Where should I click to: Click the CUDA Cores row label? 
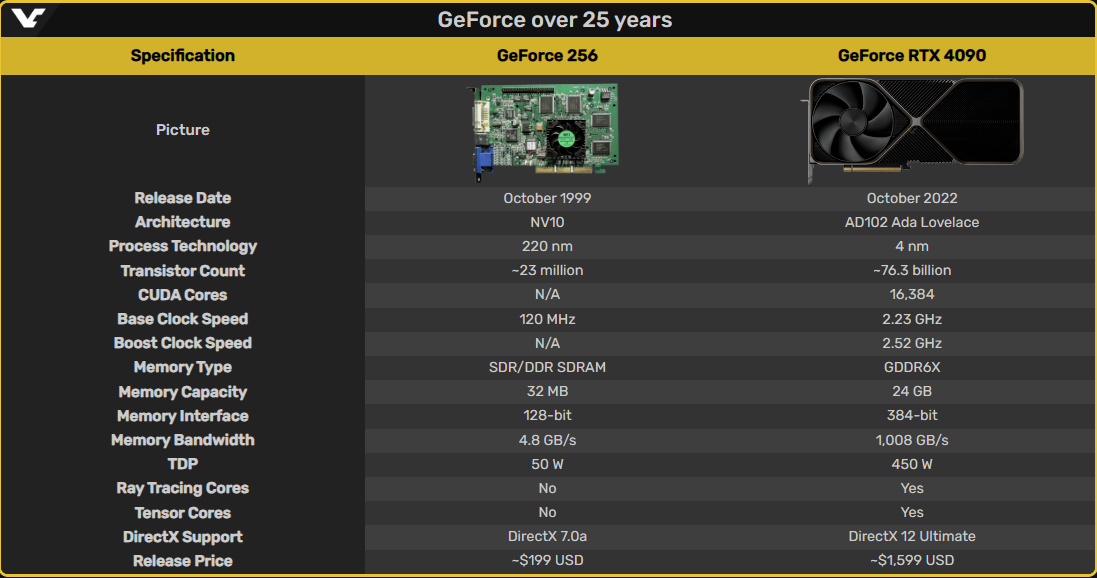click(183, 295)
